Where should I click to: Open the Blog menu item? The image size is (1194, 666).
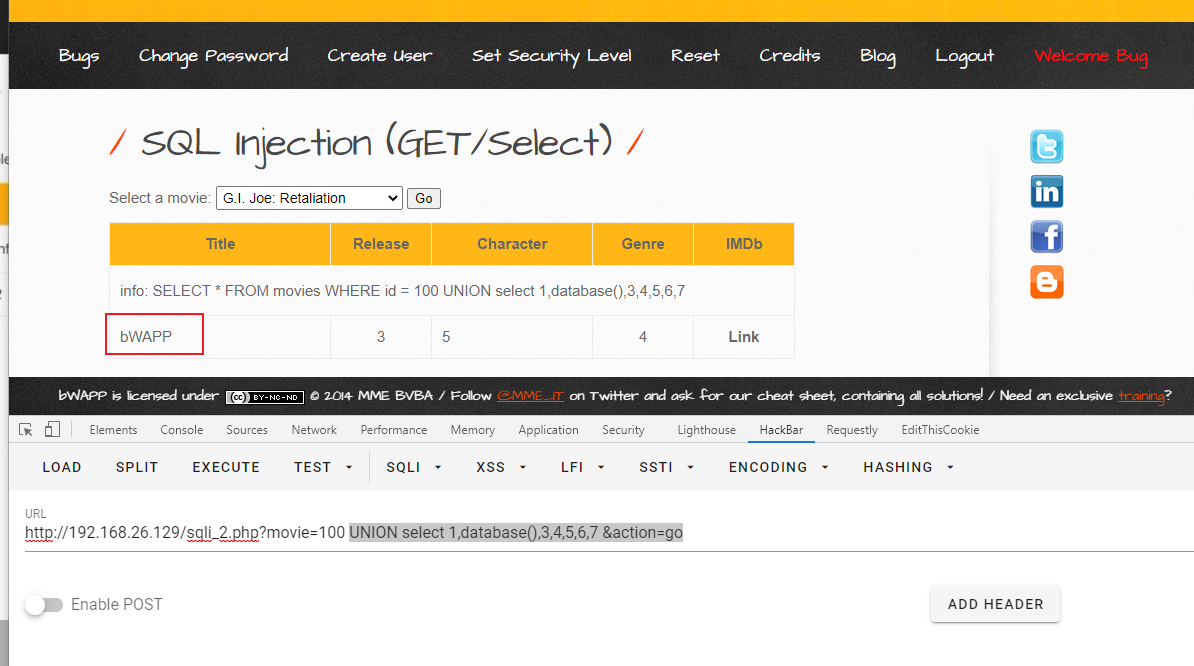point(878,56)
